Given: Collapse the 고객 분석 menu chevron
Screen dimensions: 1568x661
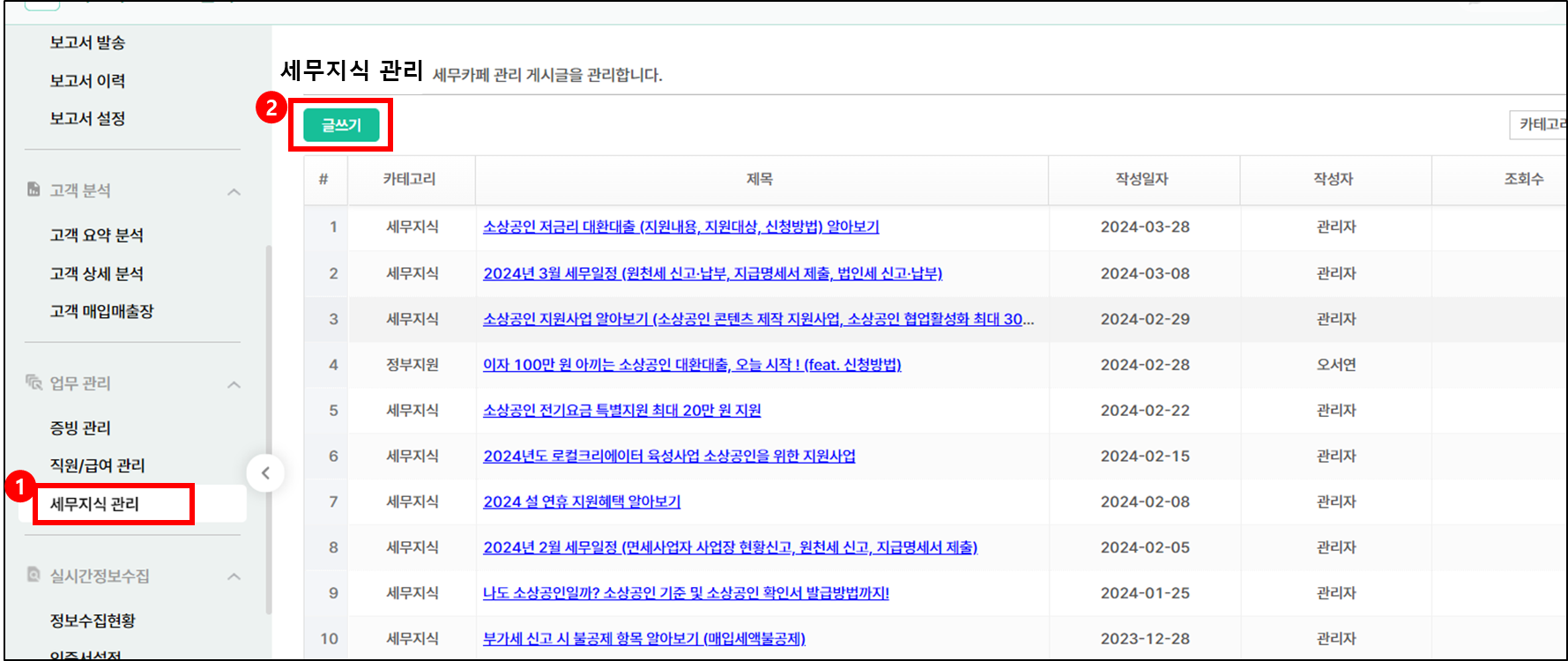Looking at the screenshot, I should tap(234, 191).
